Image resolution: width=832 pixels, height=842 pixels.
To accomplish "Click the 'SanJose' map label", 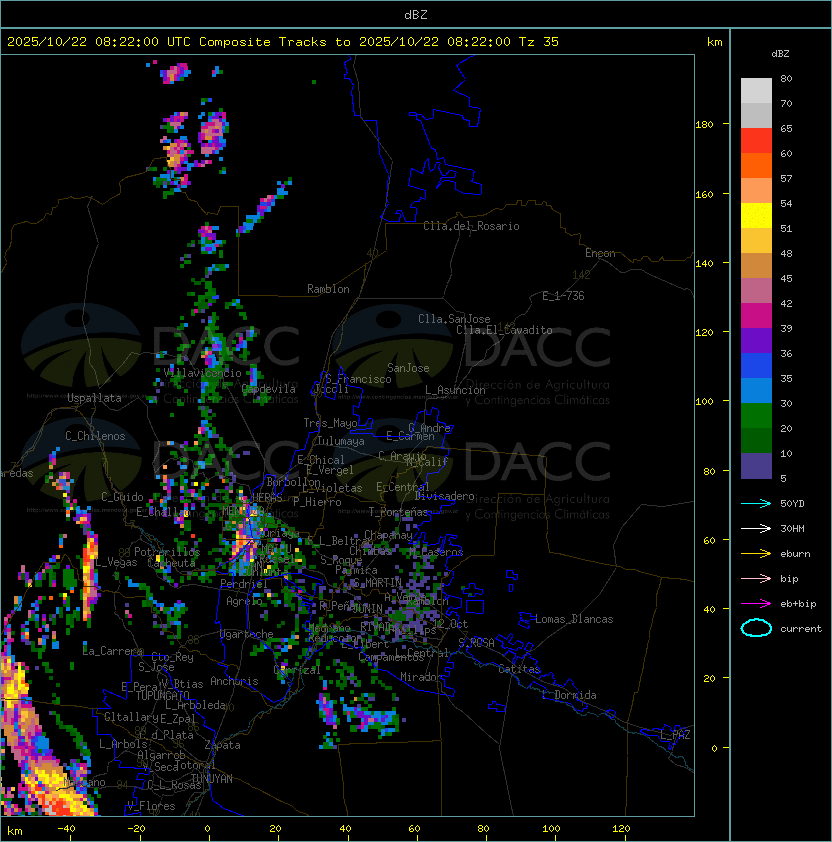I will pos(408,368).
